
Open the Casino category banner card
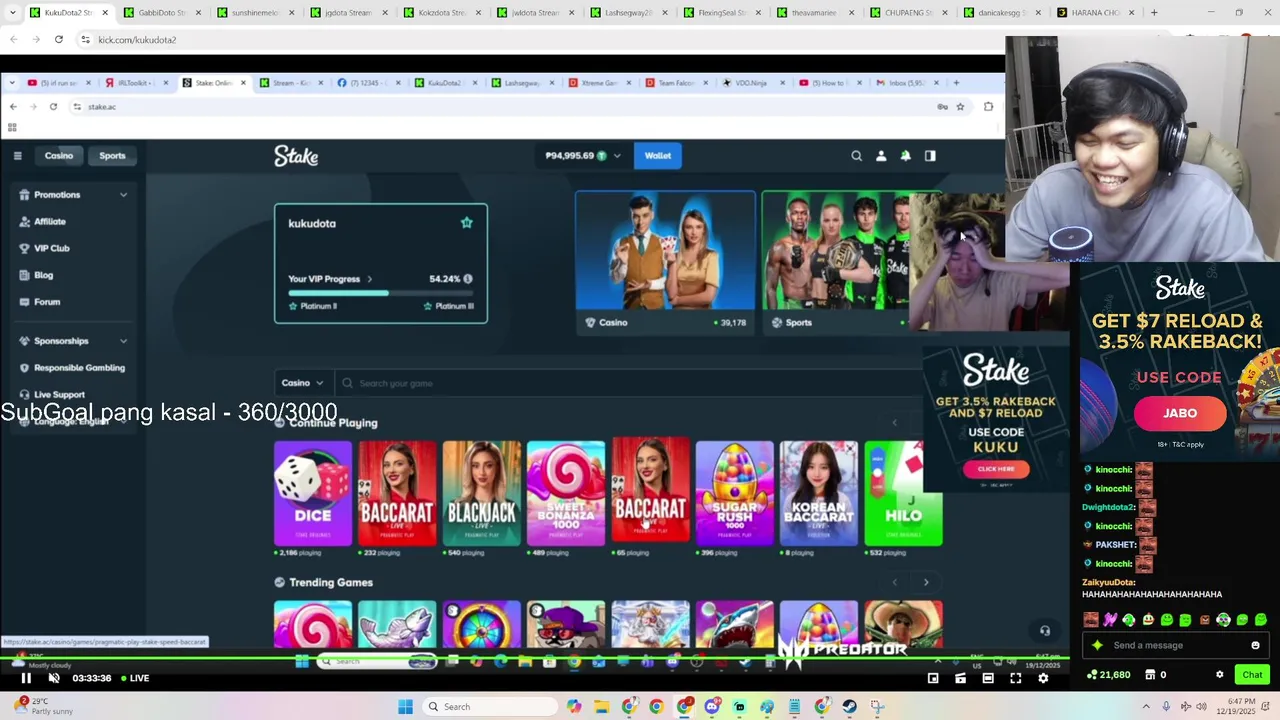(665, 262)
